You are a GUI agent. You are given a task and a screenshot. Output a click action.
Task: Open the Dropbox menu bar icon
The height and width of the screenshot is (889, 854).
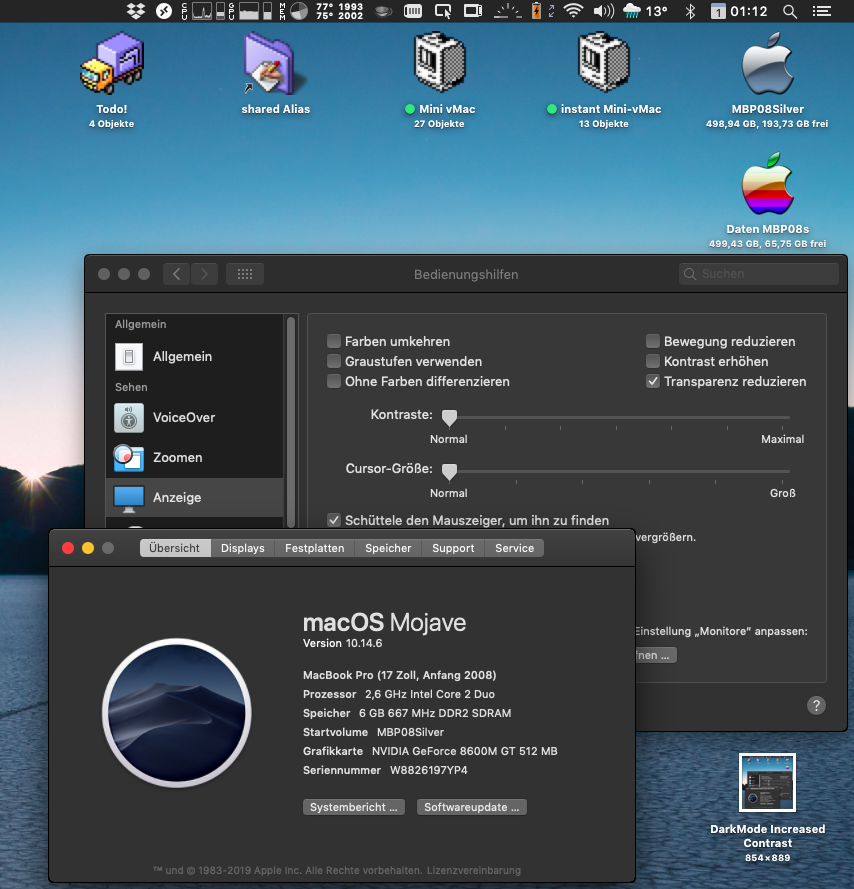click(136, 11)
